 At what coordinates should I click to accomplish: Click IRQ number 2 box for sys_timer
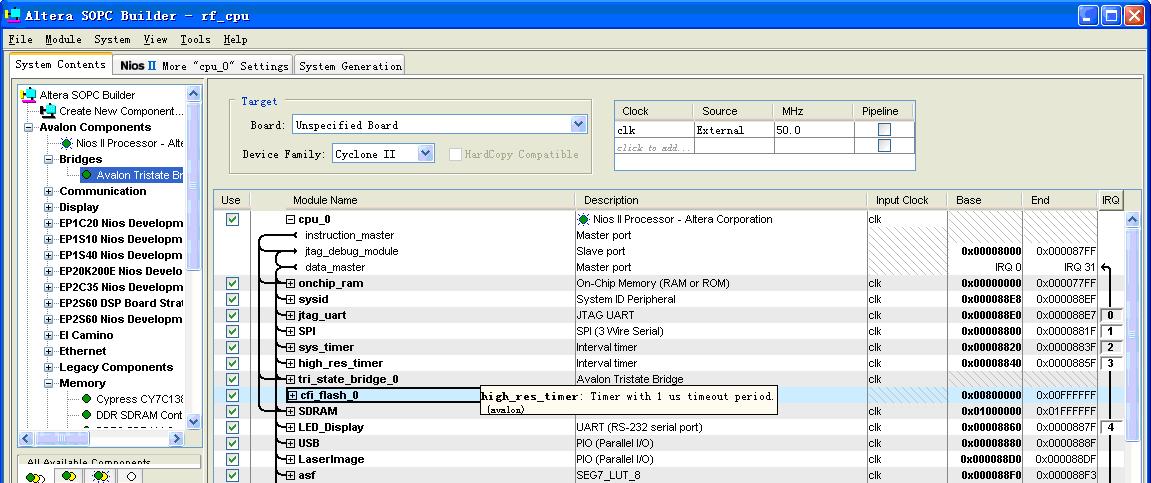pos(1111,347)
